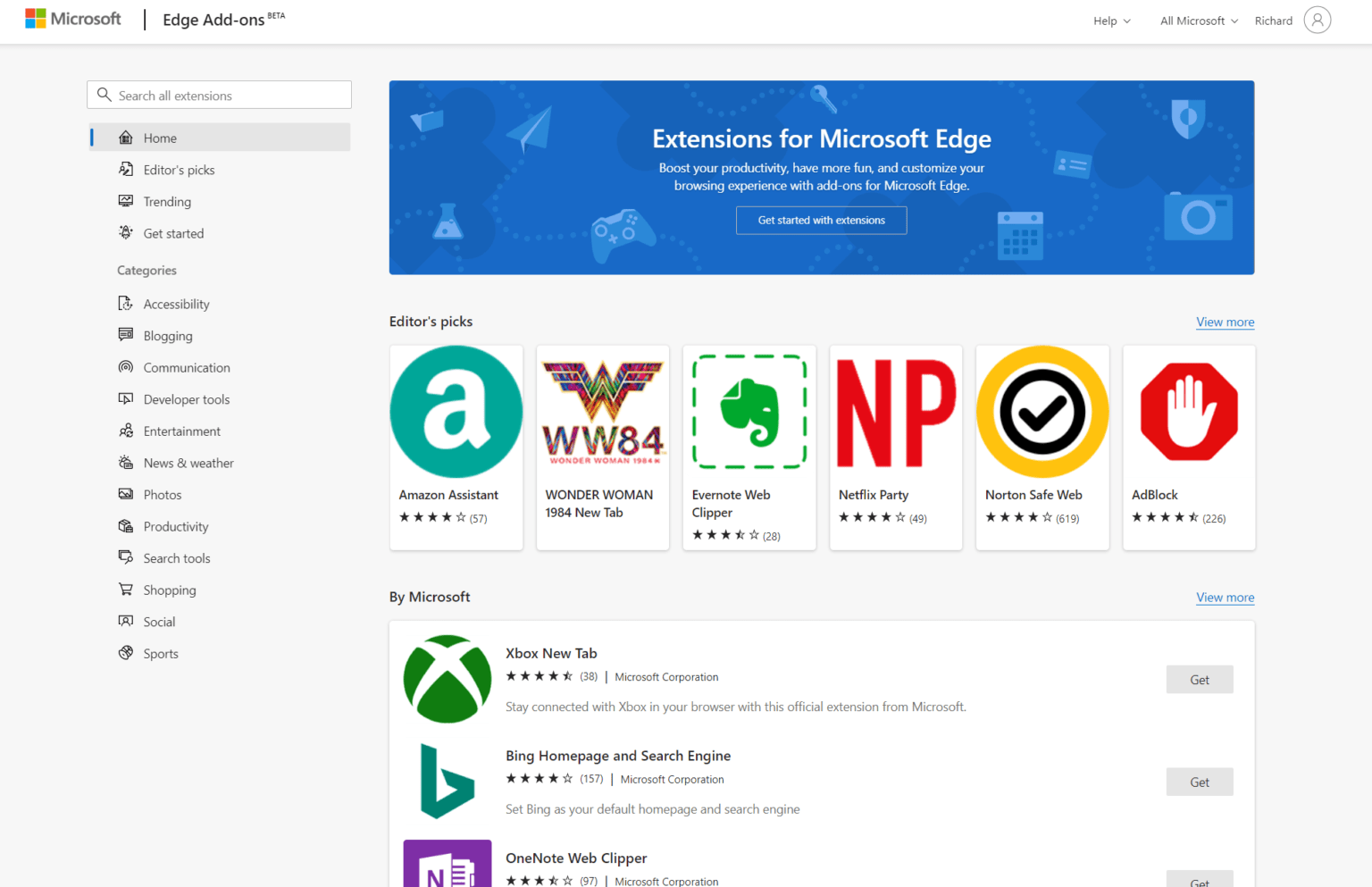
Task: Open Editor's picks from the sidebar
Action: tap(179, 170)
